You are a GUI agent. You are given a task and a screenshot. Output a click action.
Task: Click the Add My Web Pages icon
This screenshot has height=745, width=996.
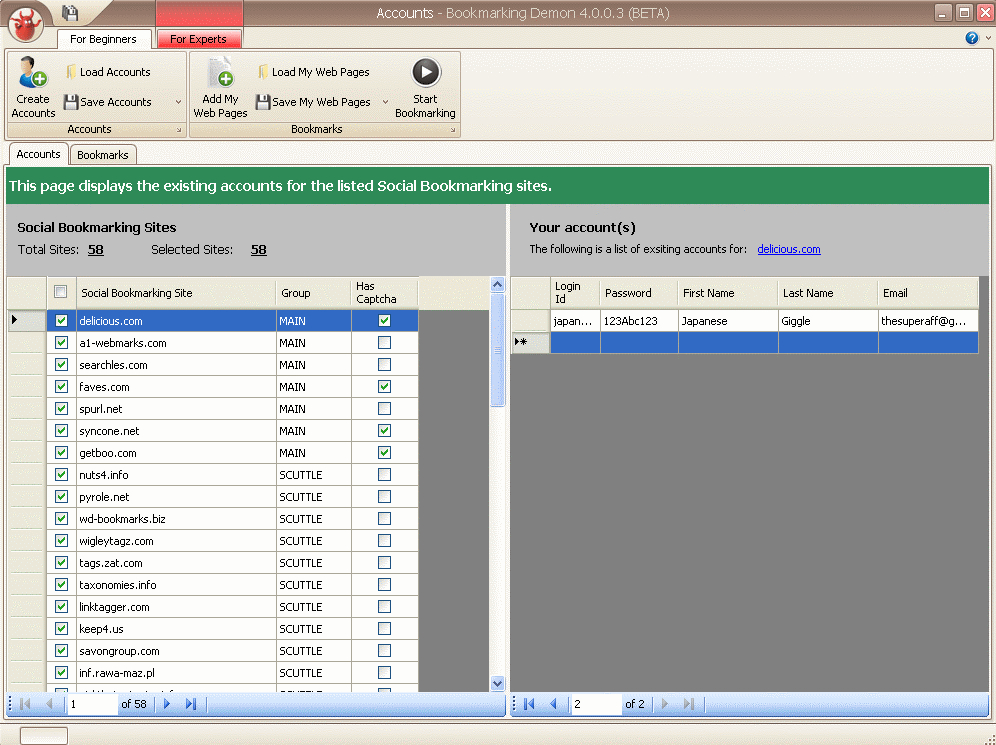(x=220, y=72)
